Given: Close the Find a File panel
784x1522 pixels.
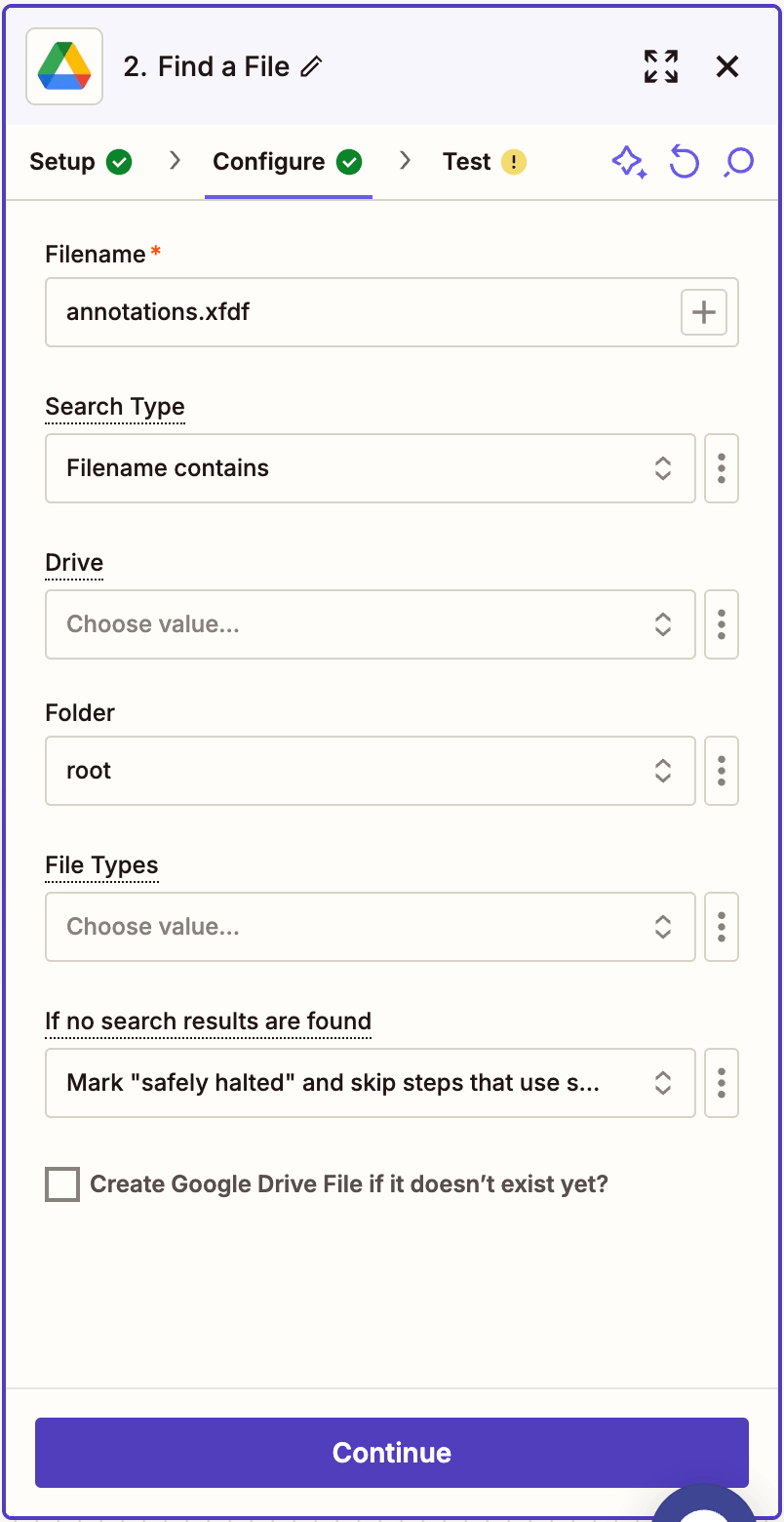Looking at the screenshot, I should pyautogui.click(x=727, y=66).
